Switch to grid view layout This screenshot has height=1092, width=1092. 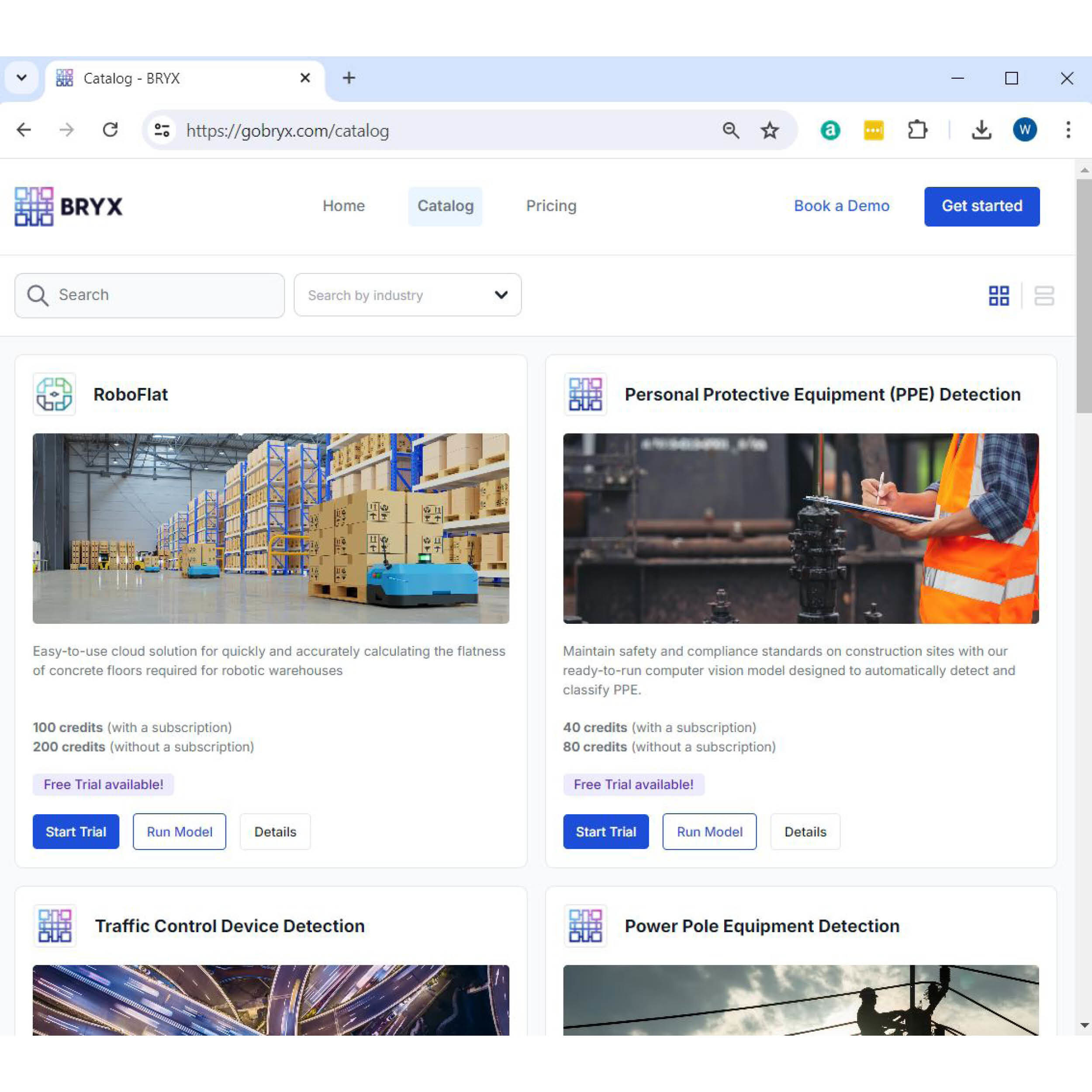coord(999,296)
